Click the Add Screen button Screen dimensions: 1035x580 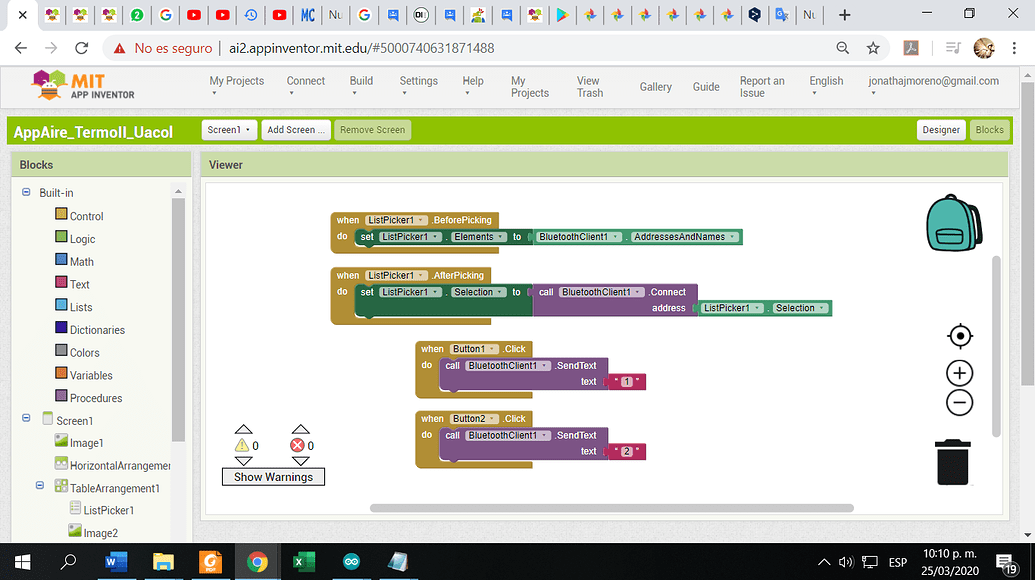coord(295,130)
